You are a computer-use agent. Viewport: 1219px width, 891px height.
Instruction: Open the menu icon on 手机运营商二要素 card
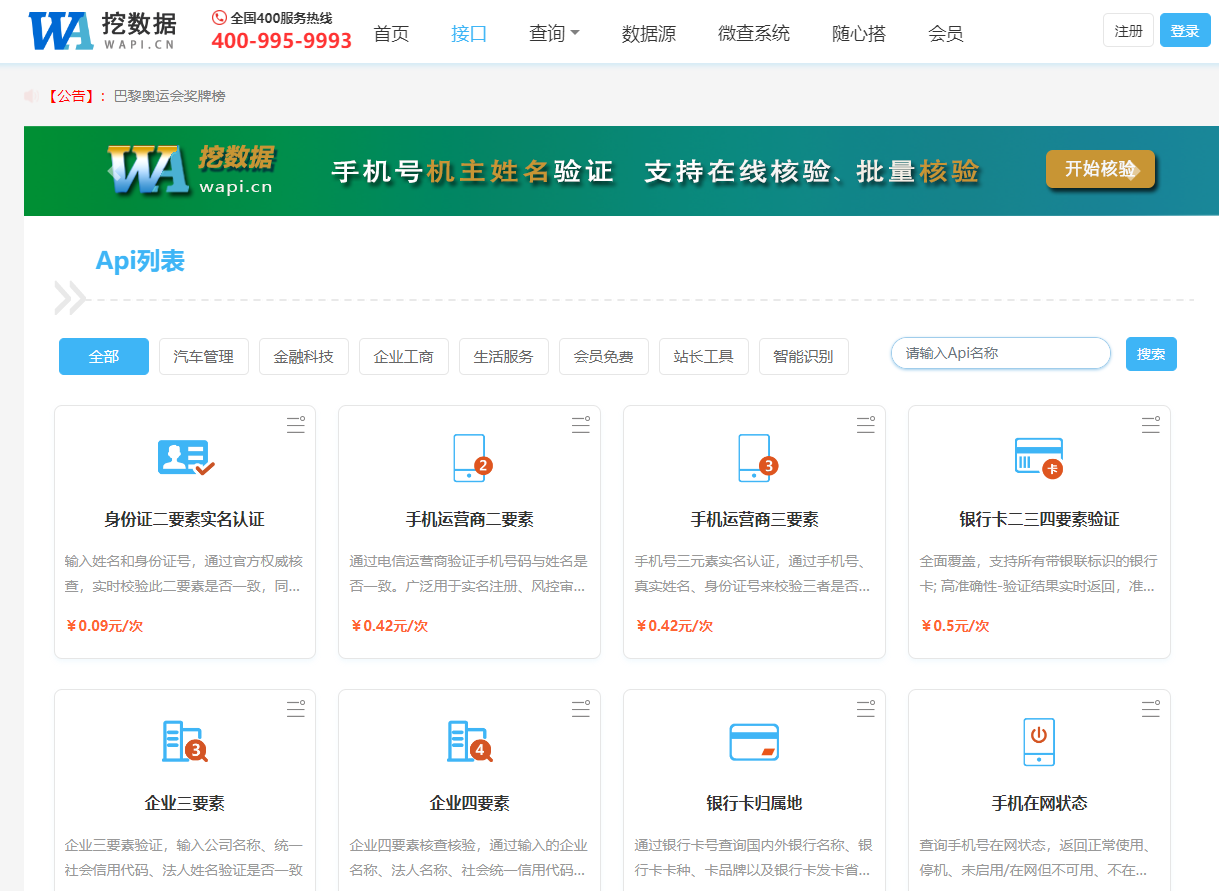(x=581, y=425)
